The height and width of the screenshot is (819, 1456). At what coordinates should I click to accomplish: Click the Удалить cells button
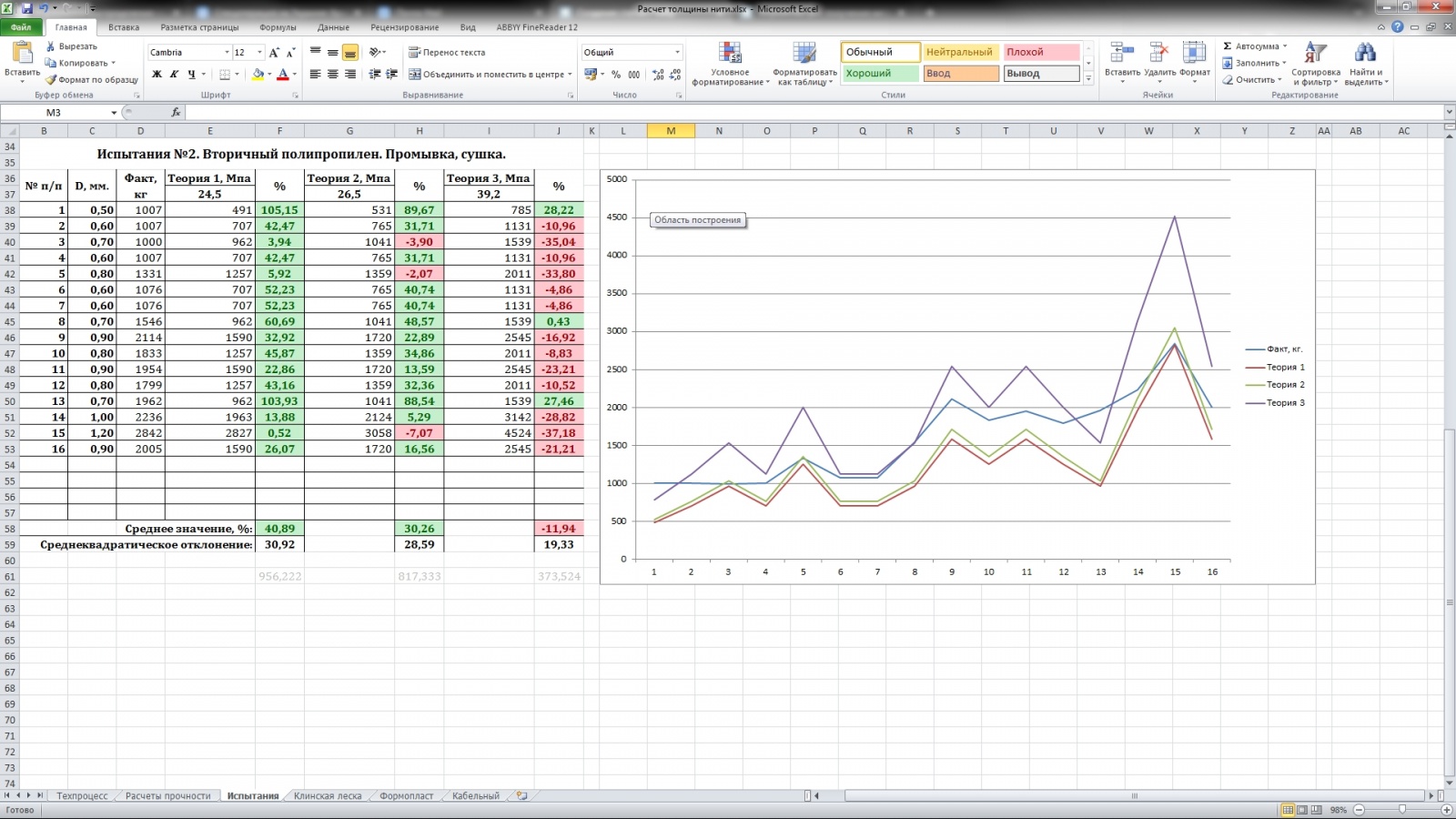(1159, 62)
